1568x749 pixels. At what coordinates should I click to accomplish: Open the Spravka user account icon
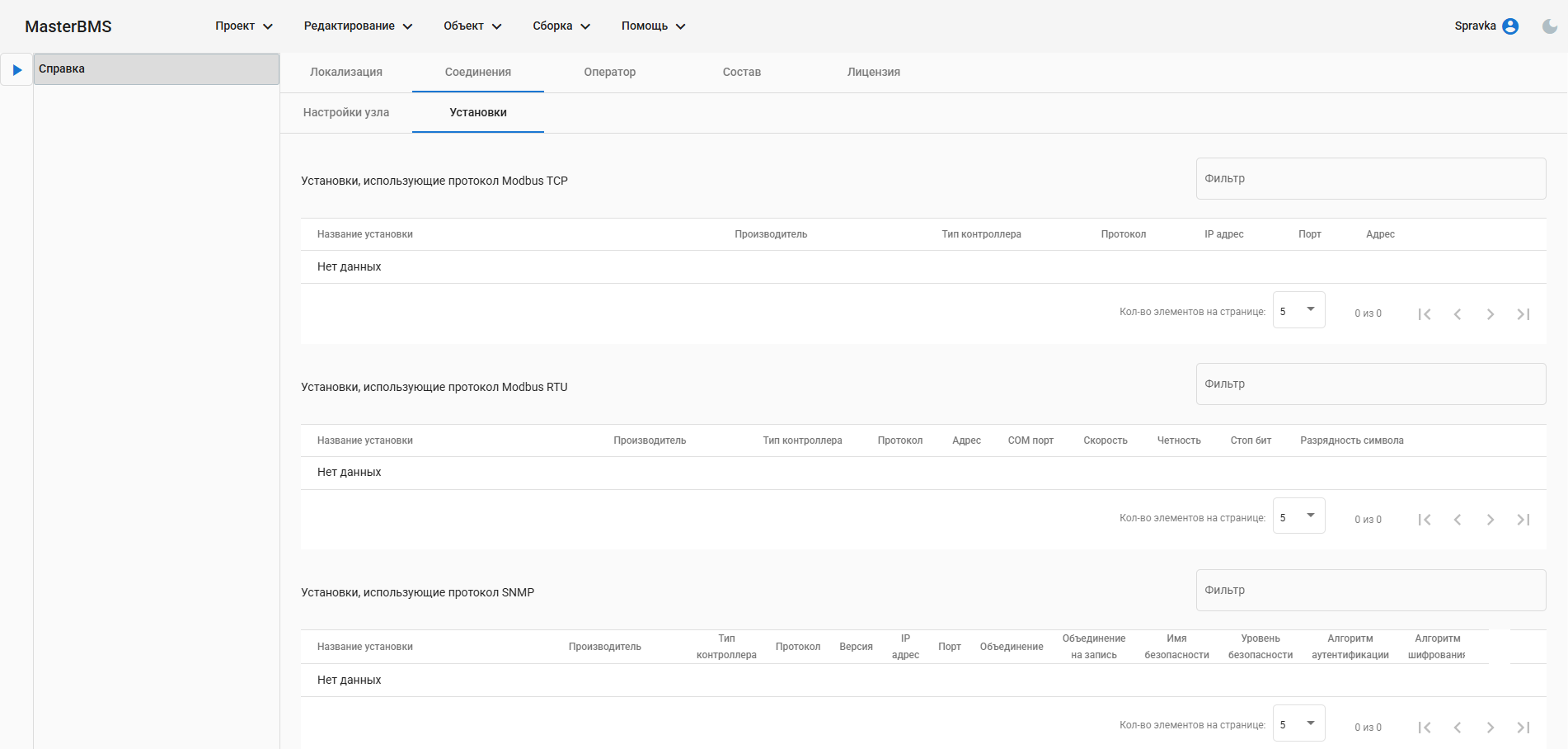pyautogui.click(x=1510, y=26)
